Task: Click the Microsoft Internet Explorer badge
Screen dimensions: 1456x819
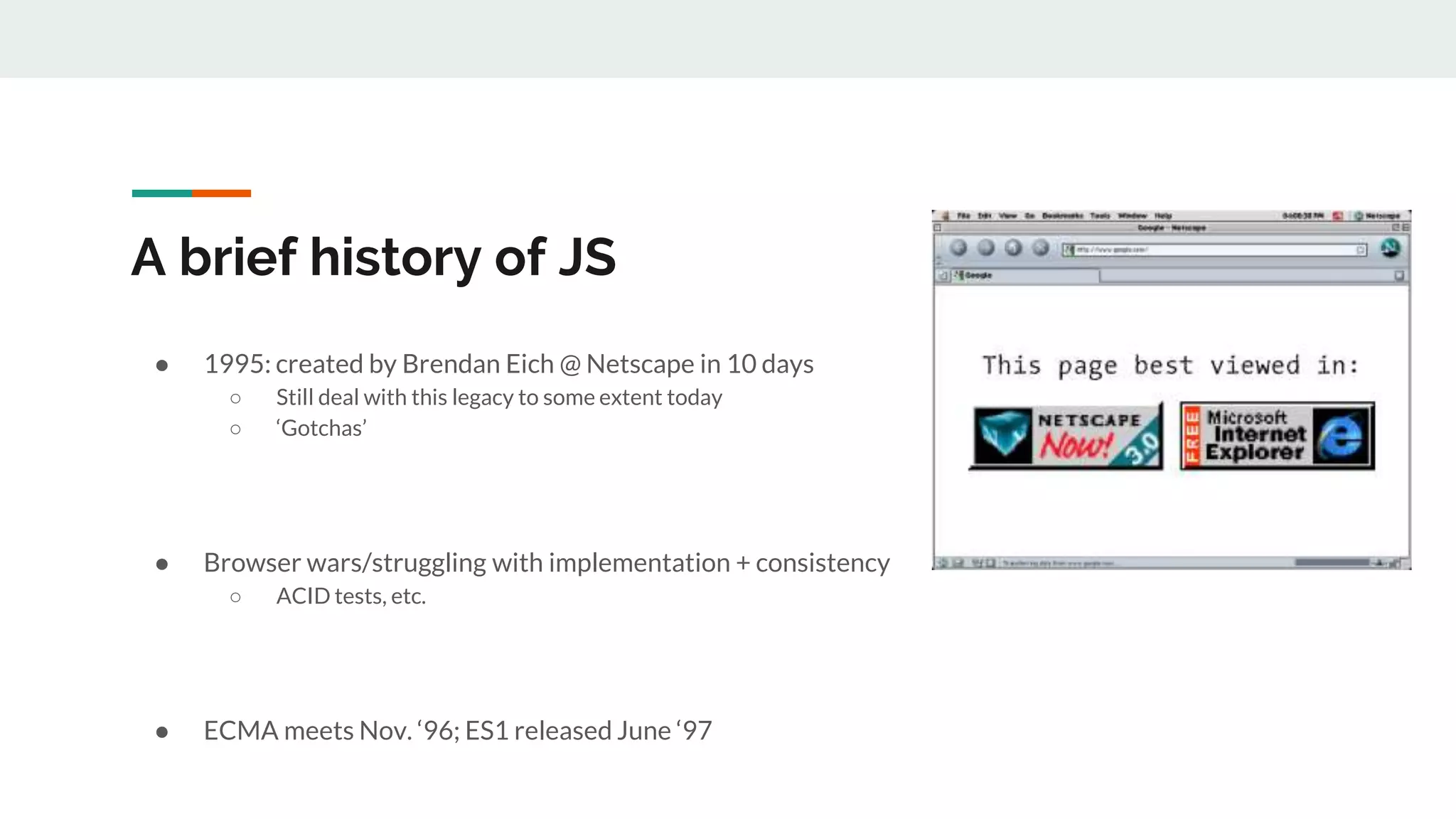Action: [1277, 436]
